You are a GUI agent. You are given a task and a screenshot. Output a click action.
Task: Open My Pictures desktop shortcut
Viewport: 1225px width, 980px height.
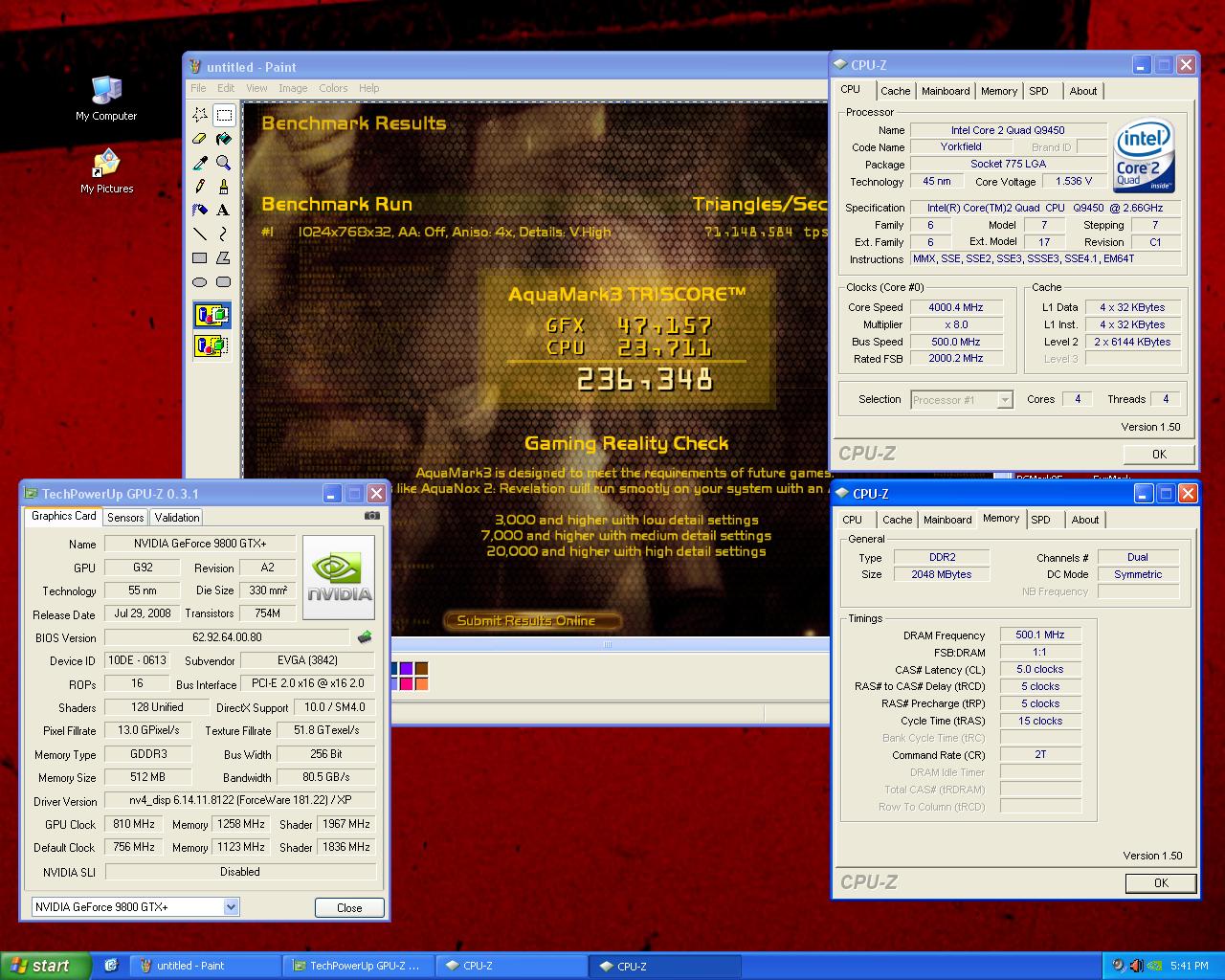[106, 171]
